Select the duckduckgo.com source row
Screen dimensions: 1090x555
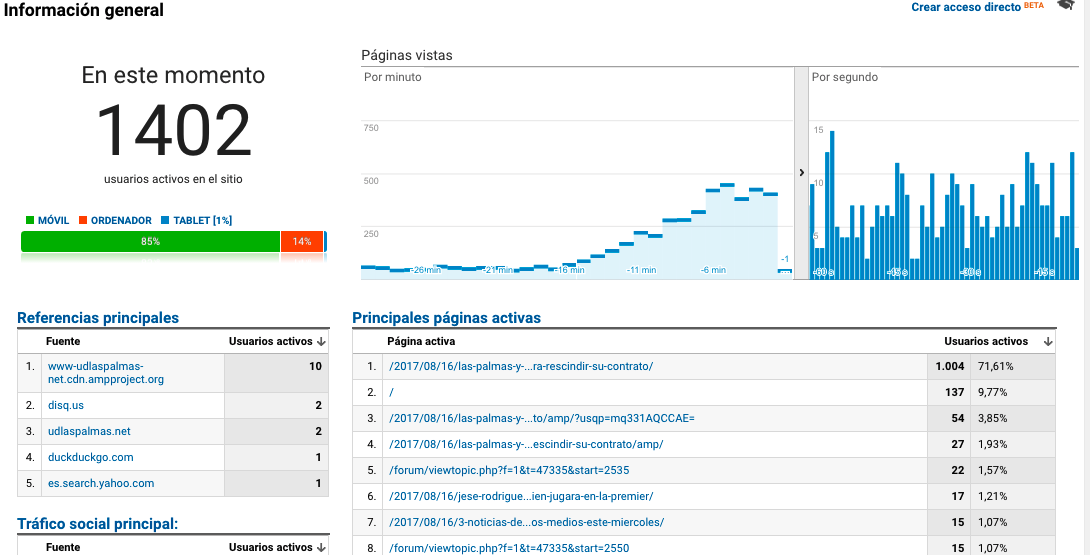(x=90, y=457)
